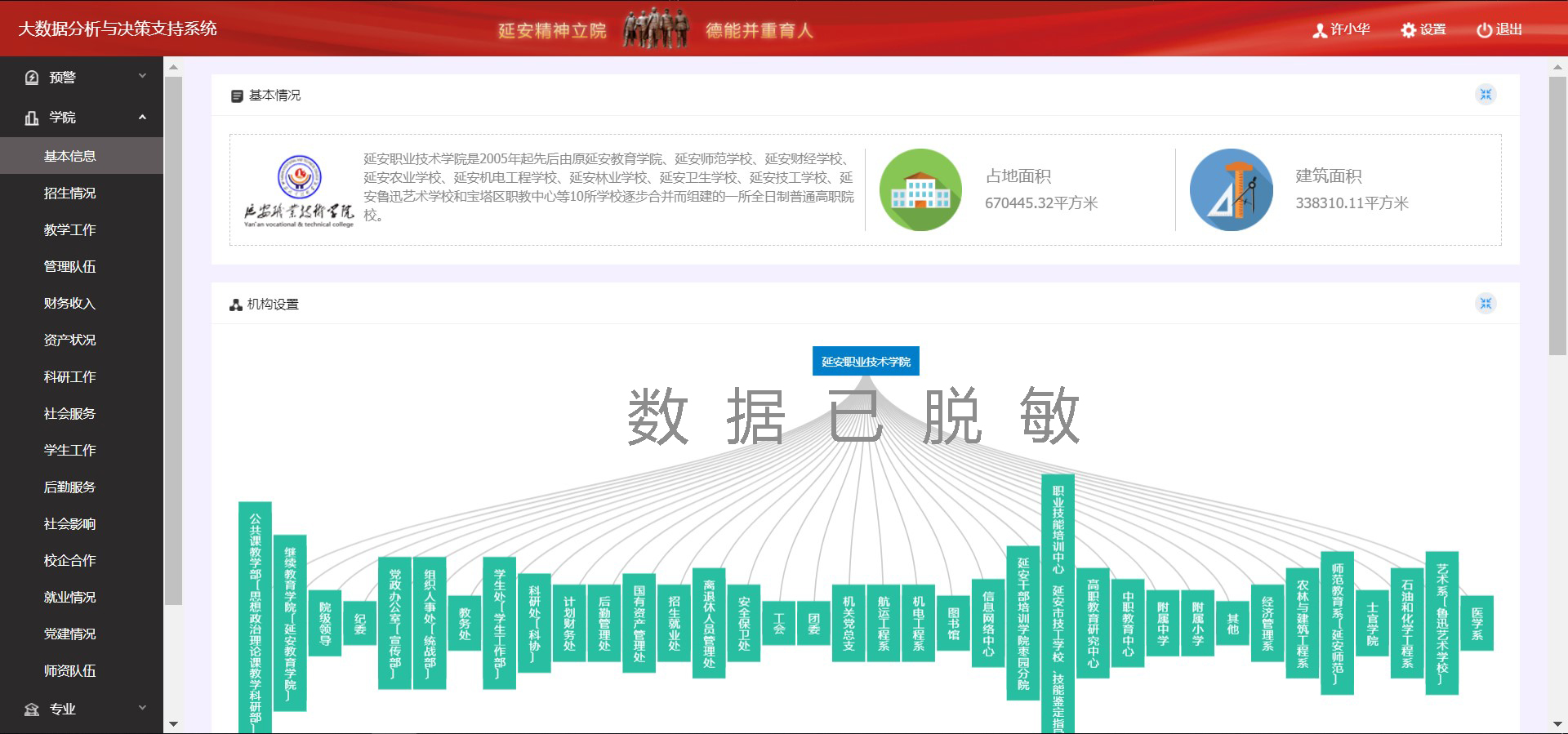Expand the 专业 sidebar menu arrow
1568x734 pixels.
point(142,708)
